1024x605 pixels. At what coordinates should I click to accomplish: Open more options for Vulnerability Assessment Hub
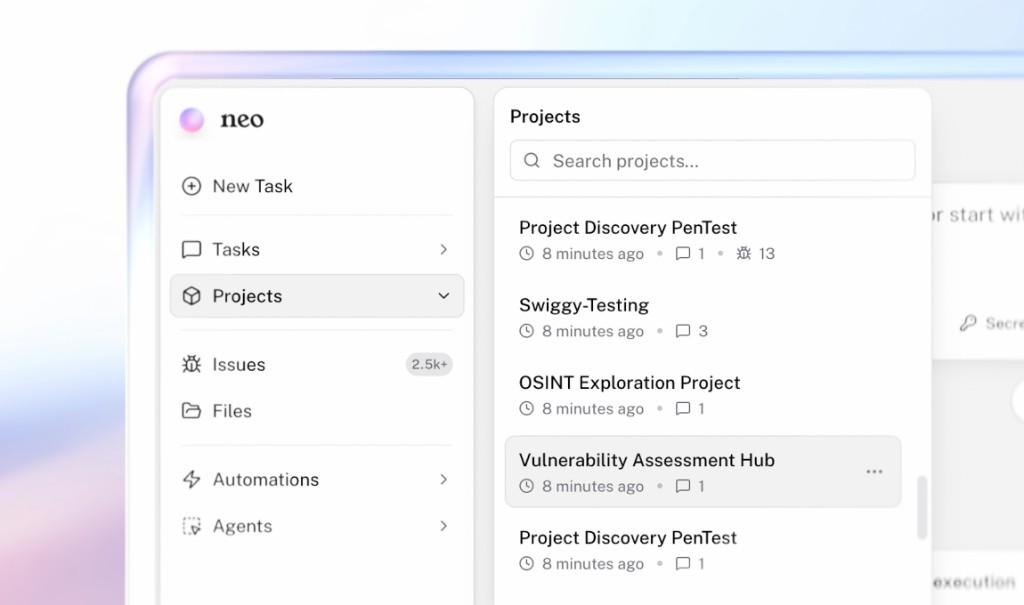tap(874, 472)
